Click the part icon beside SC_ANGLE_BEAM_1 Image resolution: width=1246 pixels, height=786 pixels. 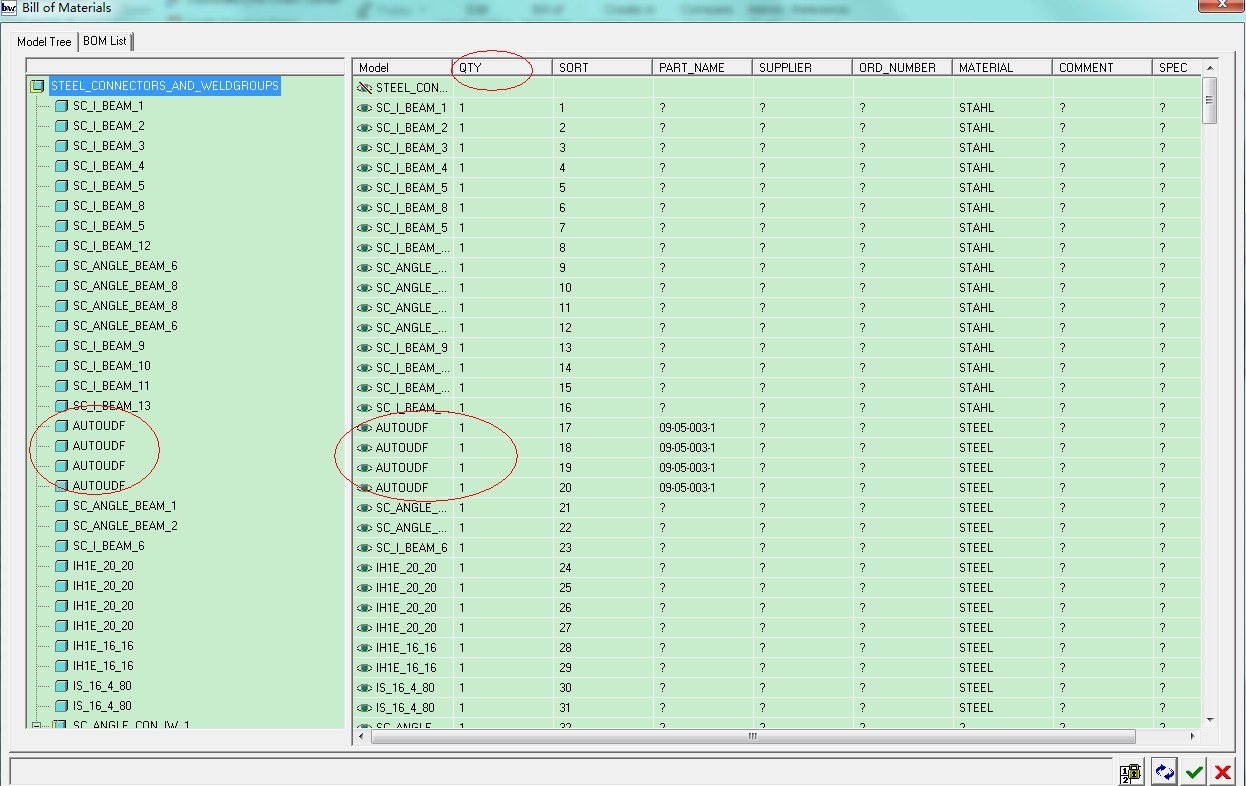(61, 506)
